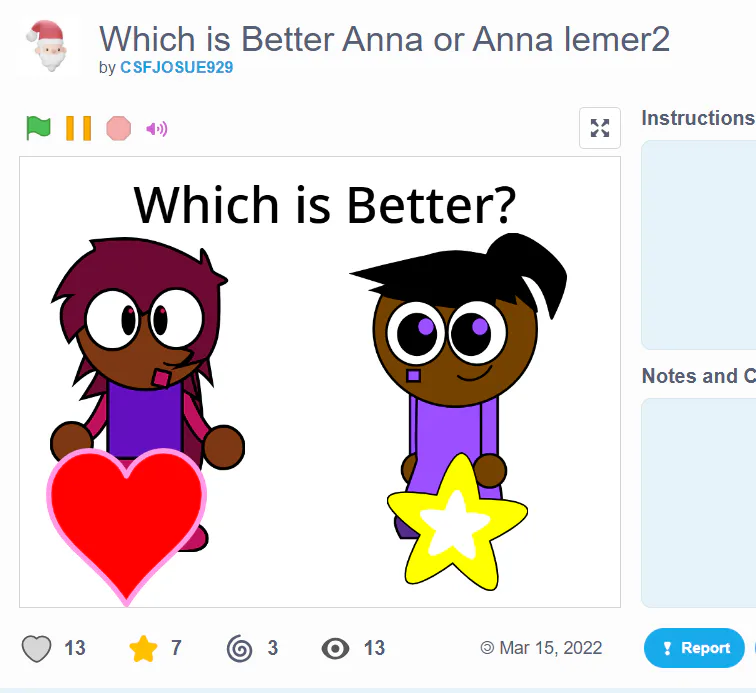Open remixes via the spiral icon

point(240,649)
